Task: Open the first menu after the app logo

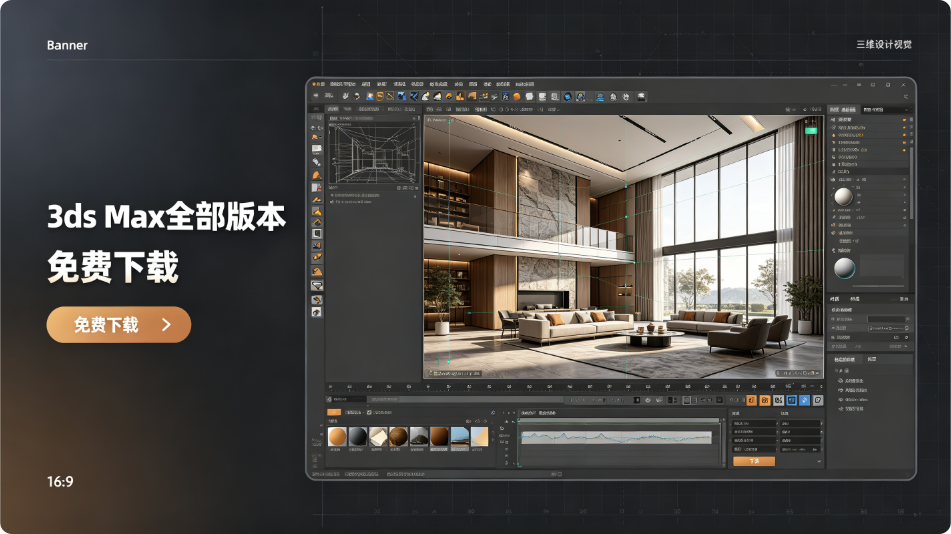Action: [343, 84]
